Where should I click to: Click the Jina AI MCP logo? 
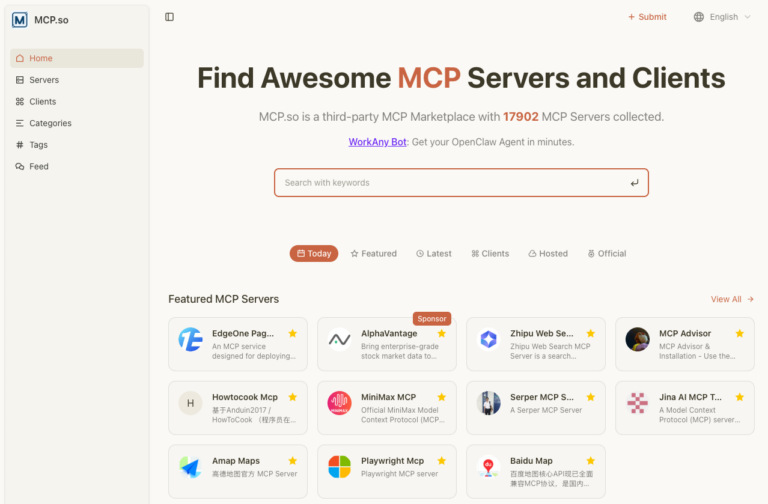click(x=637, y=403)
